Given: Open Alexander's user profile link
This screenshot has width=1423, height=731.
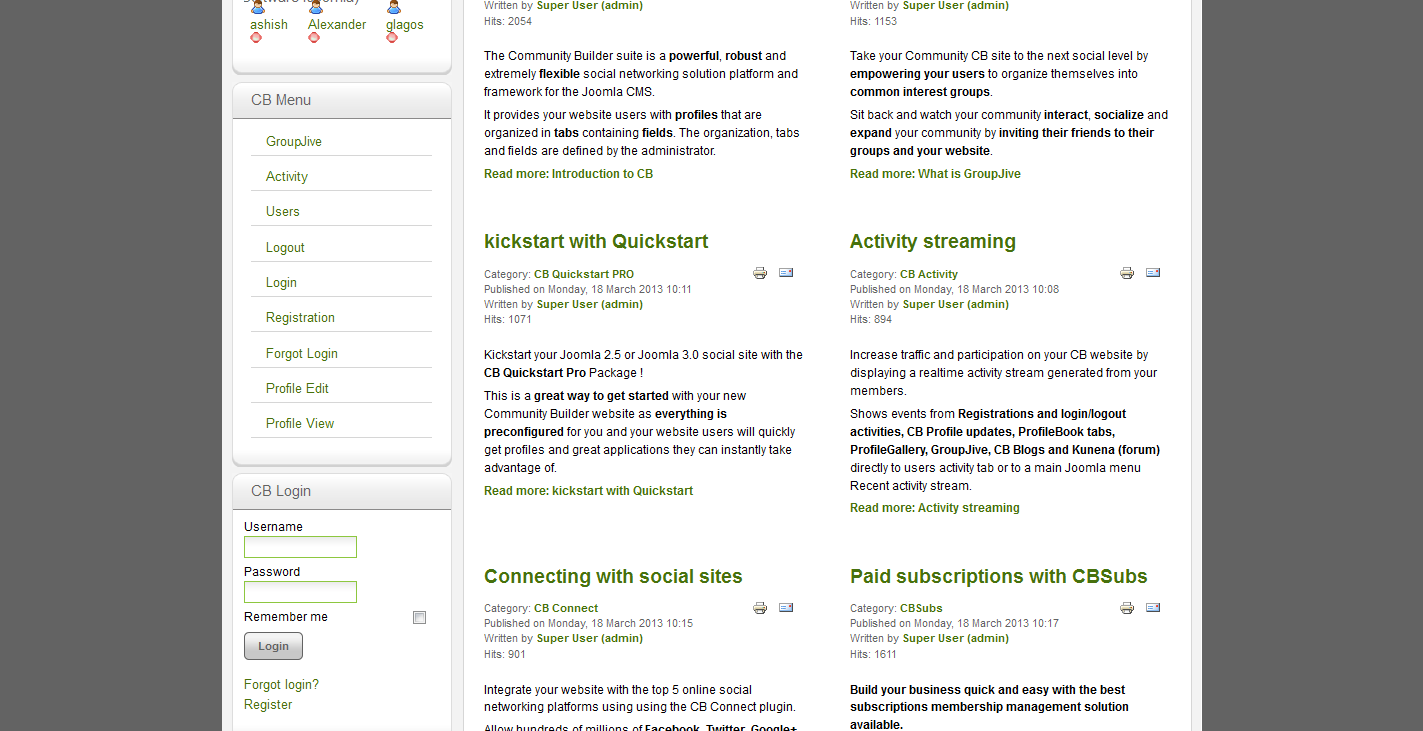Looking at the screenshot, I should pos(337,24).
